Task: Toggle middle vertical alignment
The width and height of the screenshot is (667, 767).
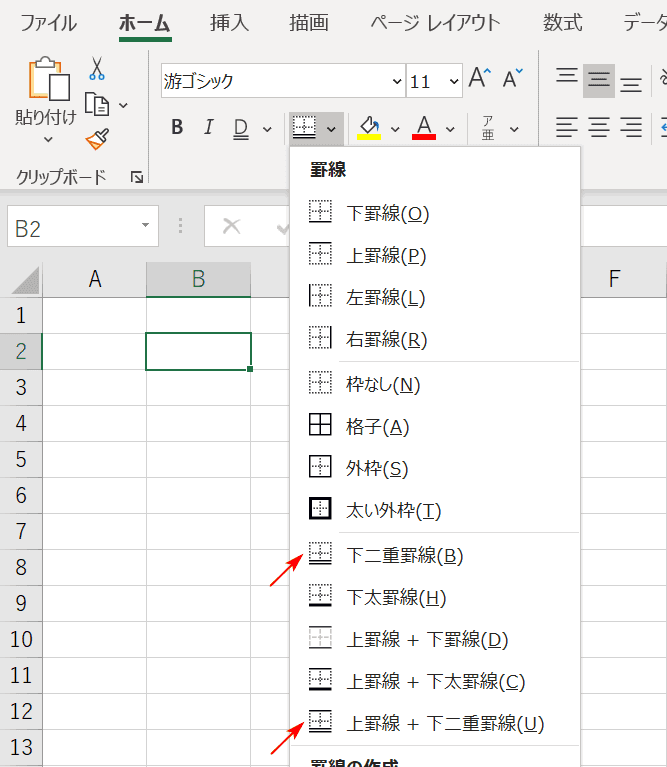Action: [x=599, y=80]
